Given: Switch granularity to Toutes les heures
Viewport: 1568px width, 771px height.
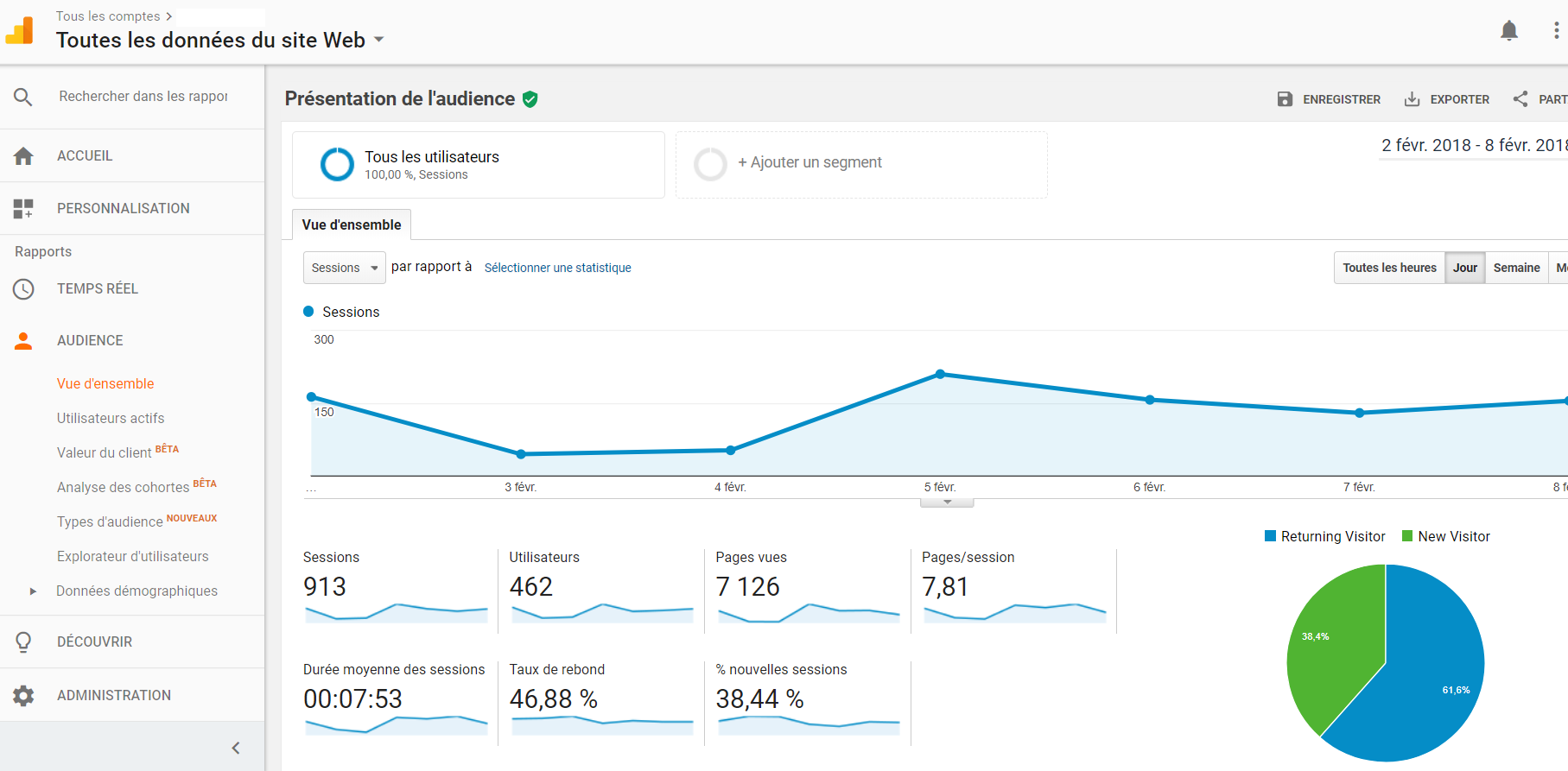Looking at the screenshot, I should [1389, 268].
